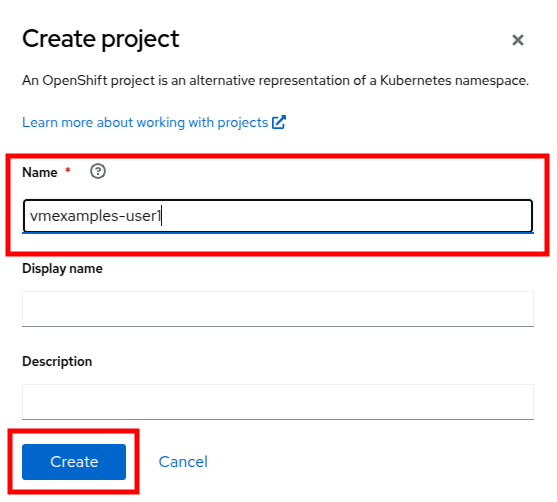The height and width of the screenshot is (502, 557).
Task: Click the OpenShift project explanation sentence
Action: coord(275,81)
